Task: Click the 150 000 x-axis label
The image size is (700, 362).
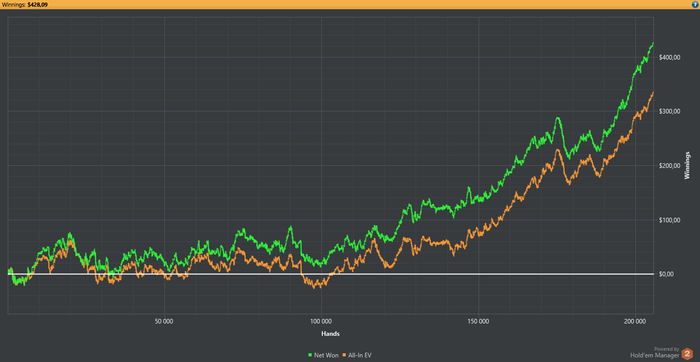Action: pos(479,321)
